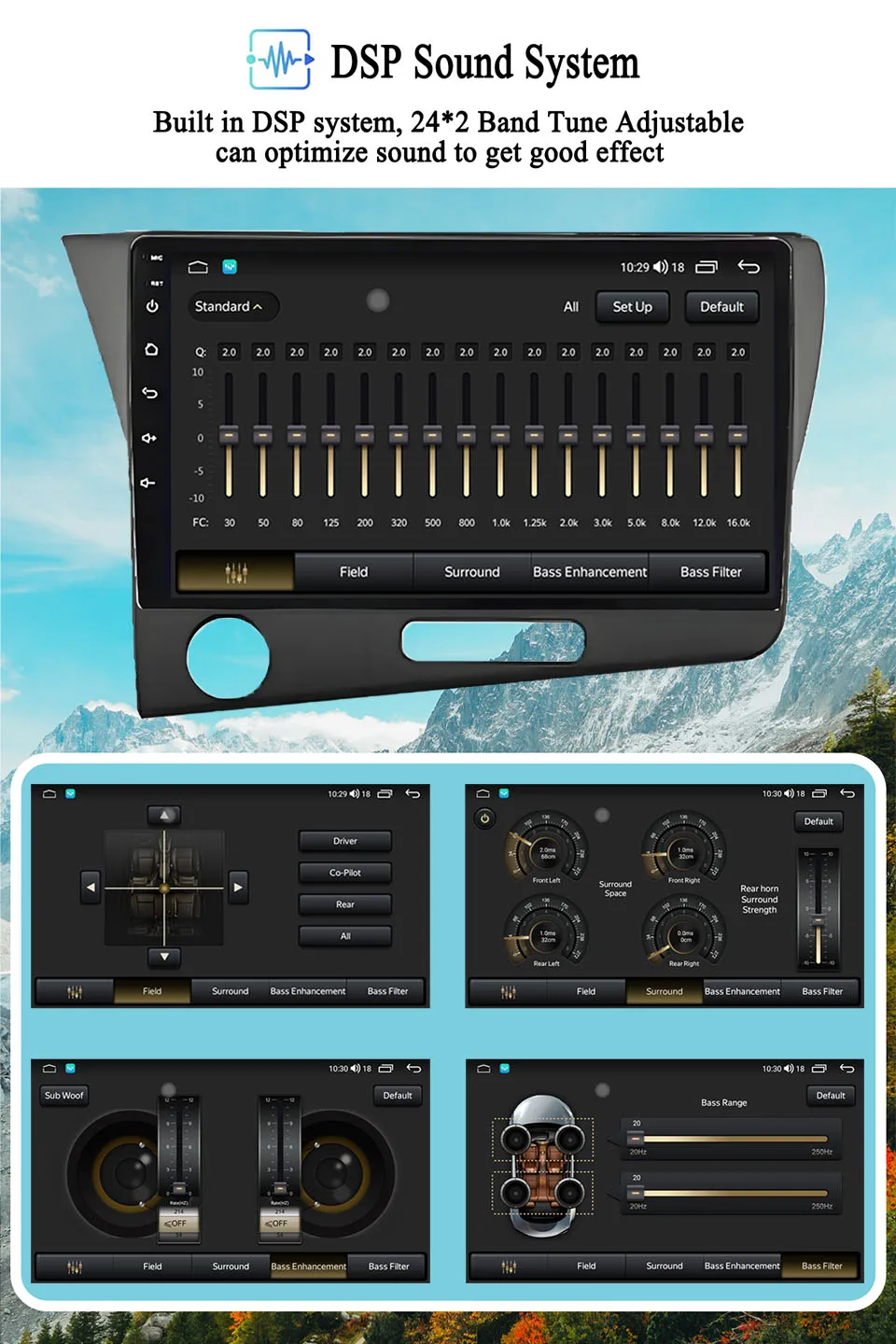Tap the up arrow on the Field screen
896x1344 pixels.
(x=164, y=815)
